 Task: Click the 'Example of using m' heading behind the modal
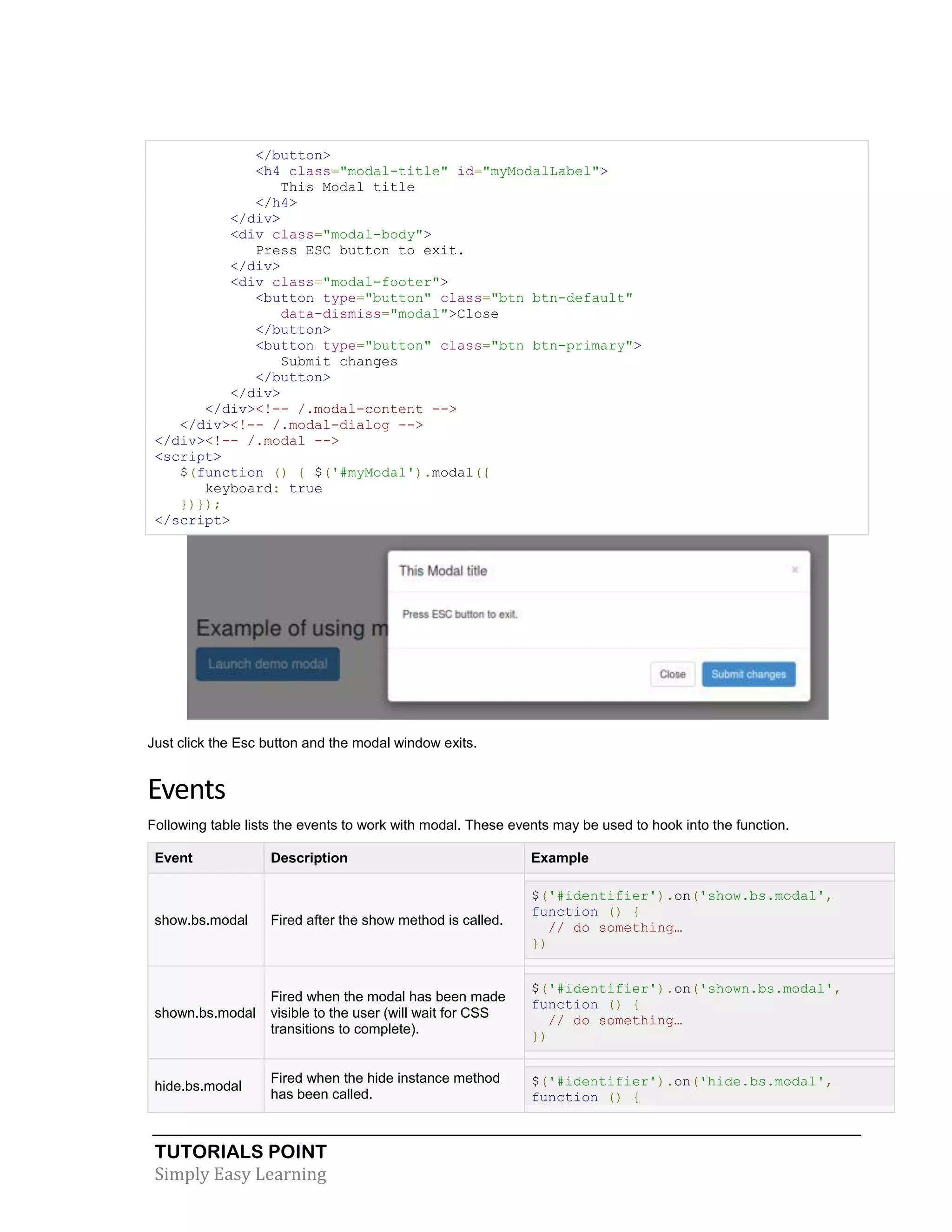click(292, 628)
